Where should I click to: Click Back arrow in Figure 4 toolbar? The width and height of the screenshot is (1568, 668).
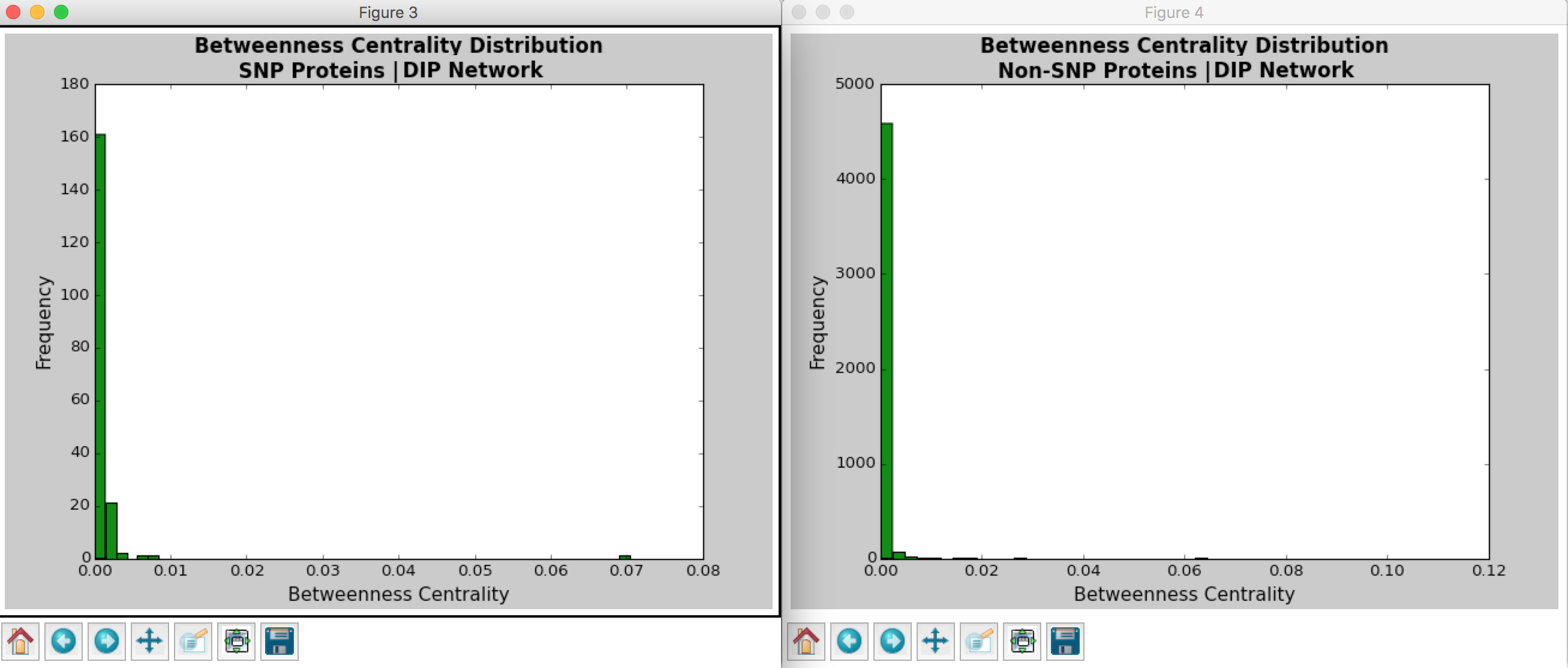(x=849, y=641)
